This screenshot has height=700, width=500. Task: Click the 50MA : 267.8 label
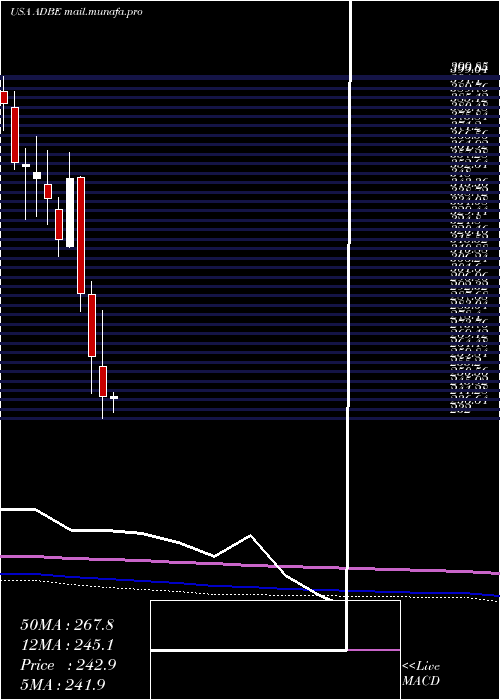pyautogui.click(x=67, y=625)
